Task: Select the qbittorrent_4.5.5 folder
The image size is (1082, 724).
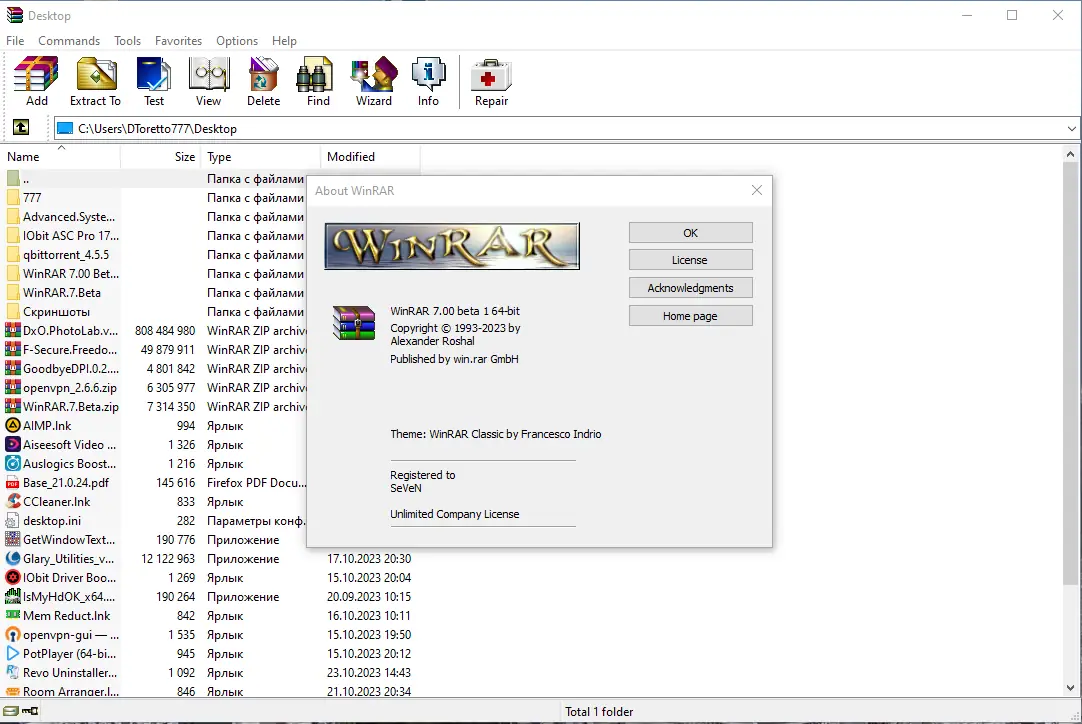Action: [x=155, y=255]
